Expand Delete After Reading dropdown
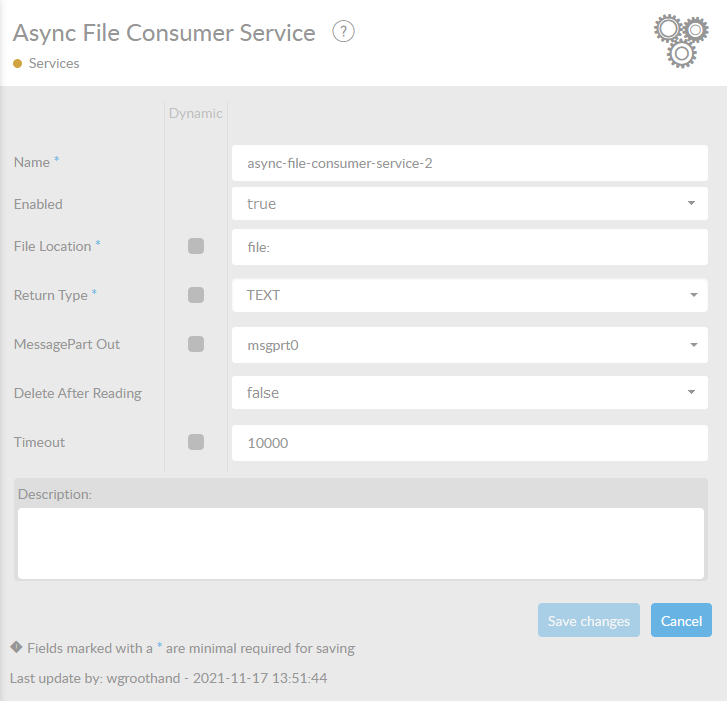Image resolution: width=727 pixels, height=701 pixels. click(470, 393)
